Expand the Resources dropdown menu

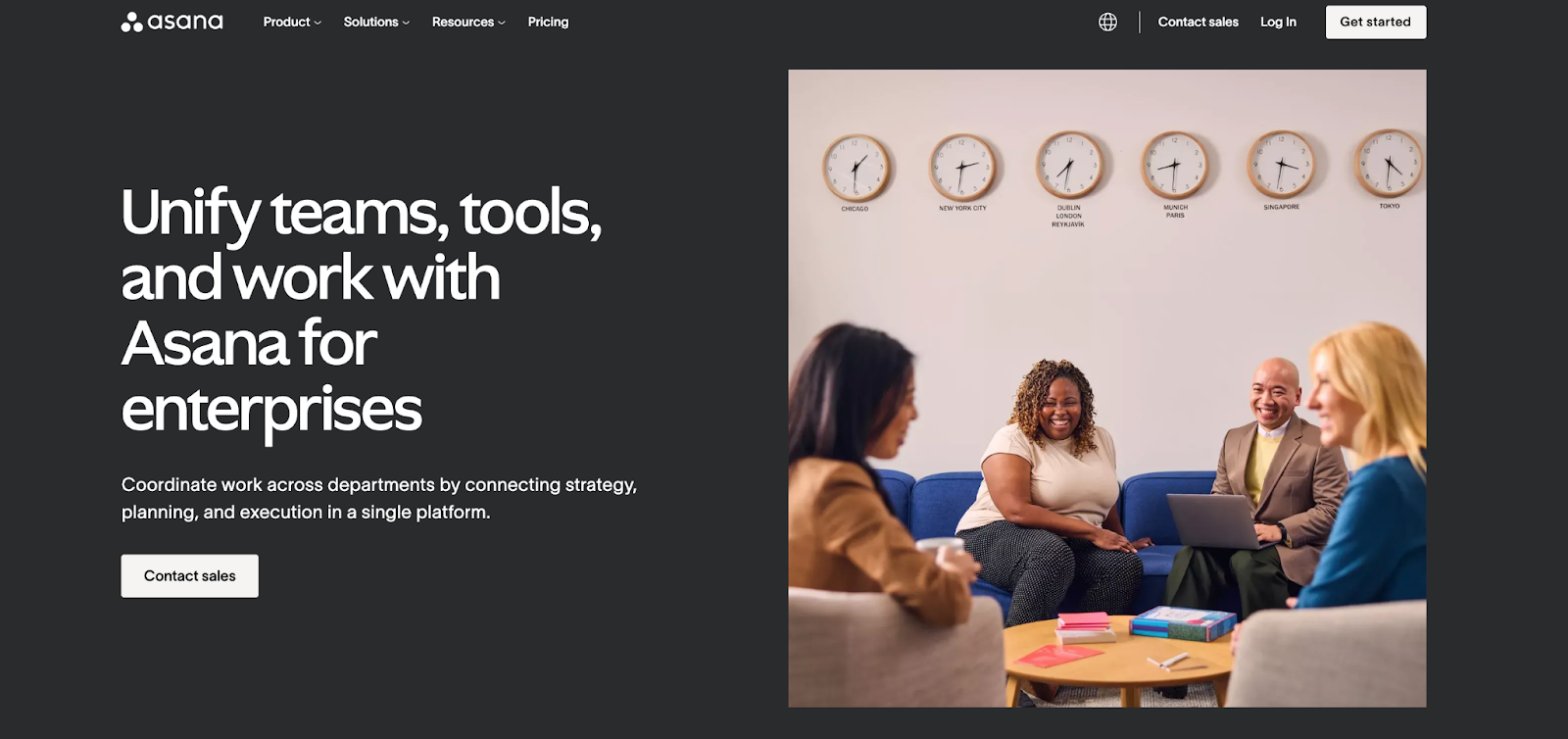(468, 22)
